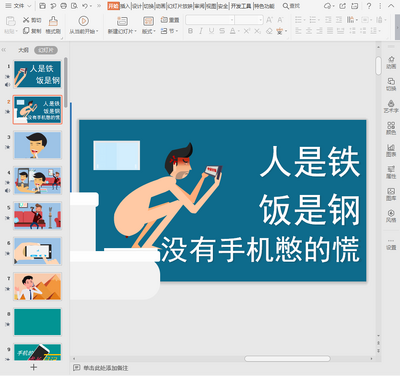The height and width of the screenshot is (376, 400).
Task: Toggle align text left
Action: 298,31
